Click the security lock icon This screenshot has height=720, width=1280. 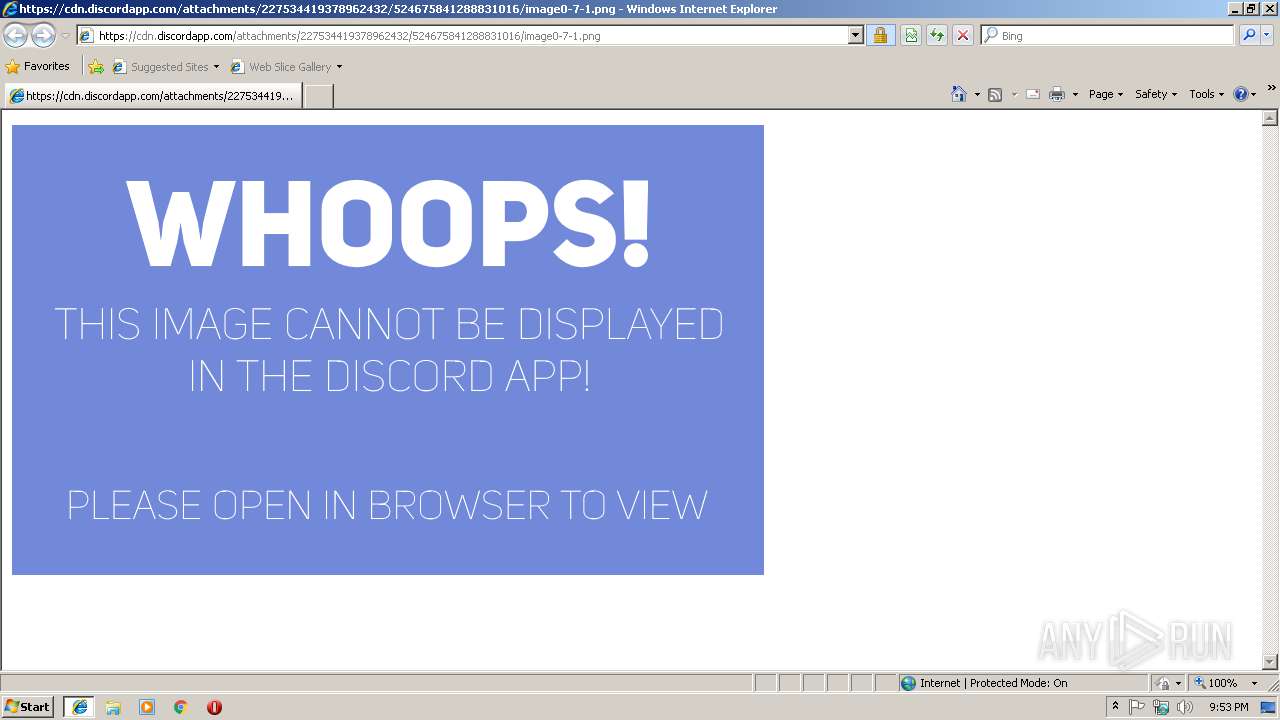click(880, 36)
